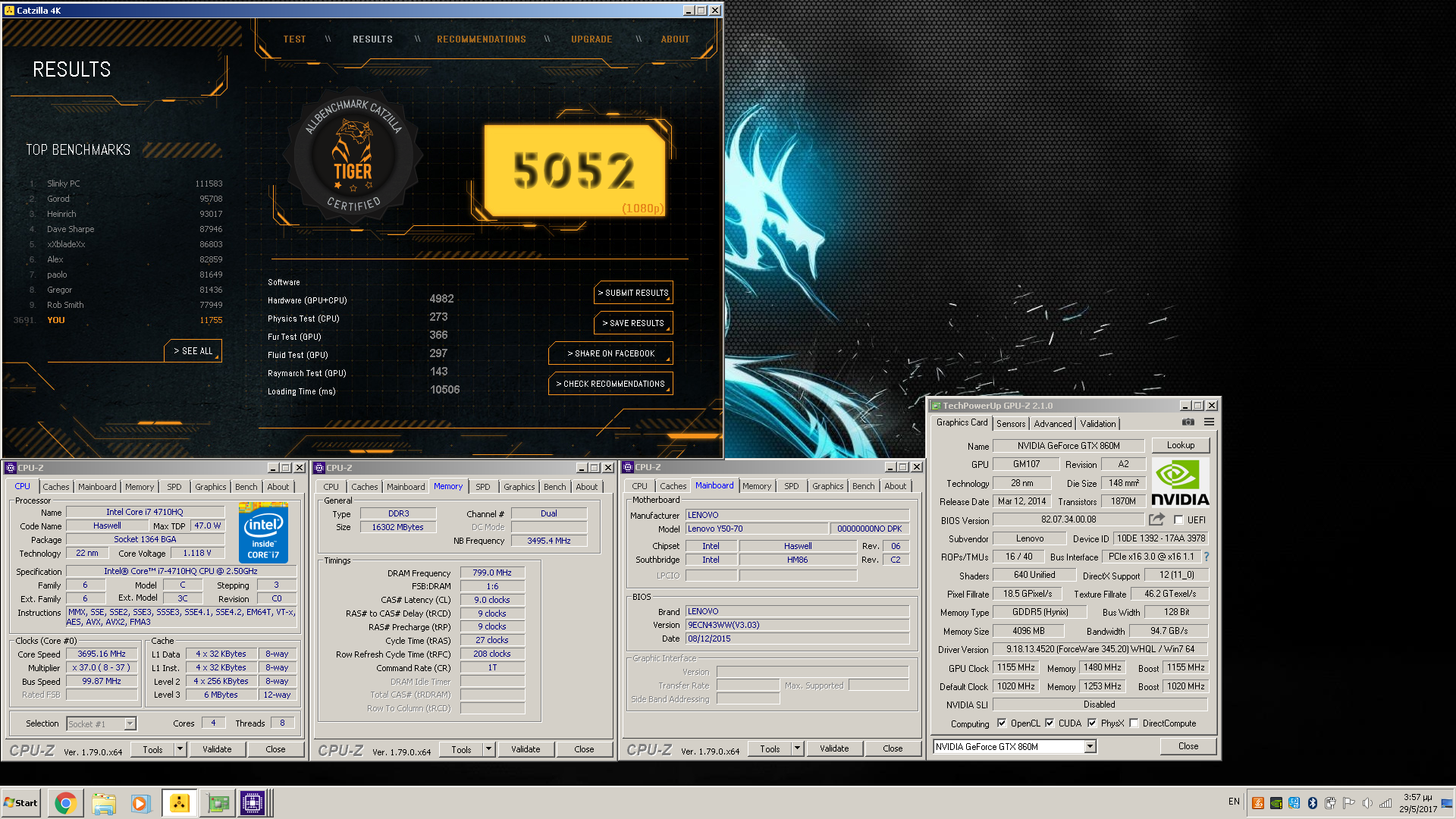Click the GPU-Z title bar icon
The width and height of the screenshot is (1456, 819).
point(937,406)
